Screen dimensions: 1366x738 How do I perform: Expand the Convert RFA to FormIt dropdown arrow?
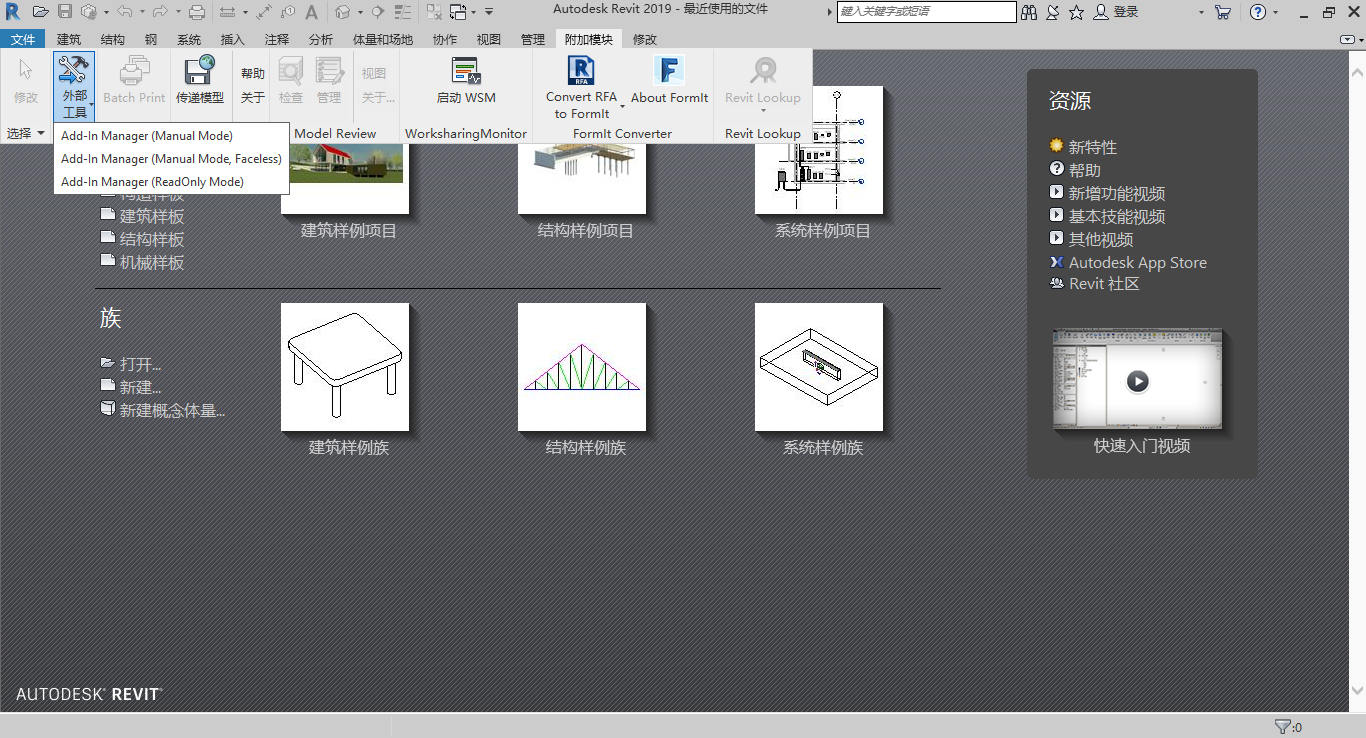[622, 105]
